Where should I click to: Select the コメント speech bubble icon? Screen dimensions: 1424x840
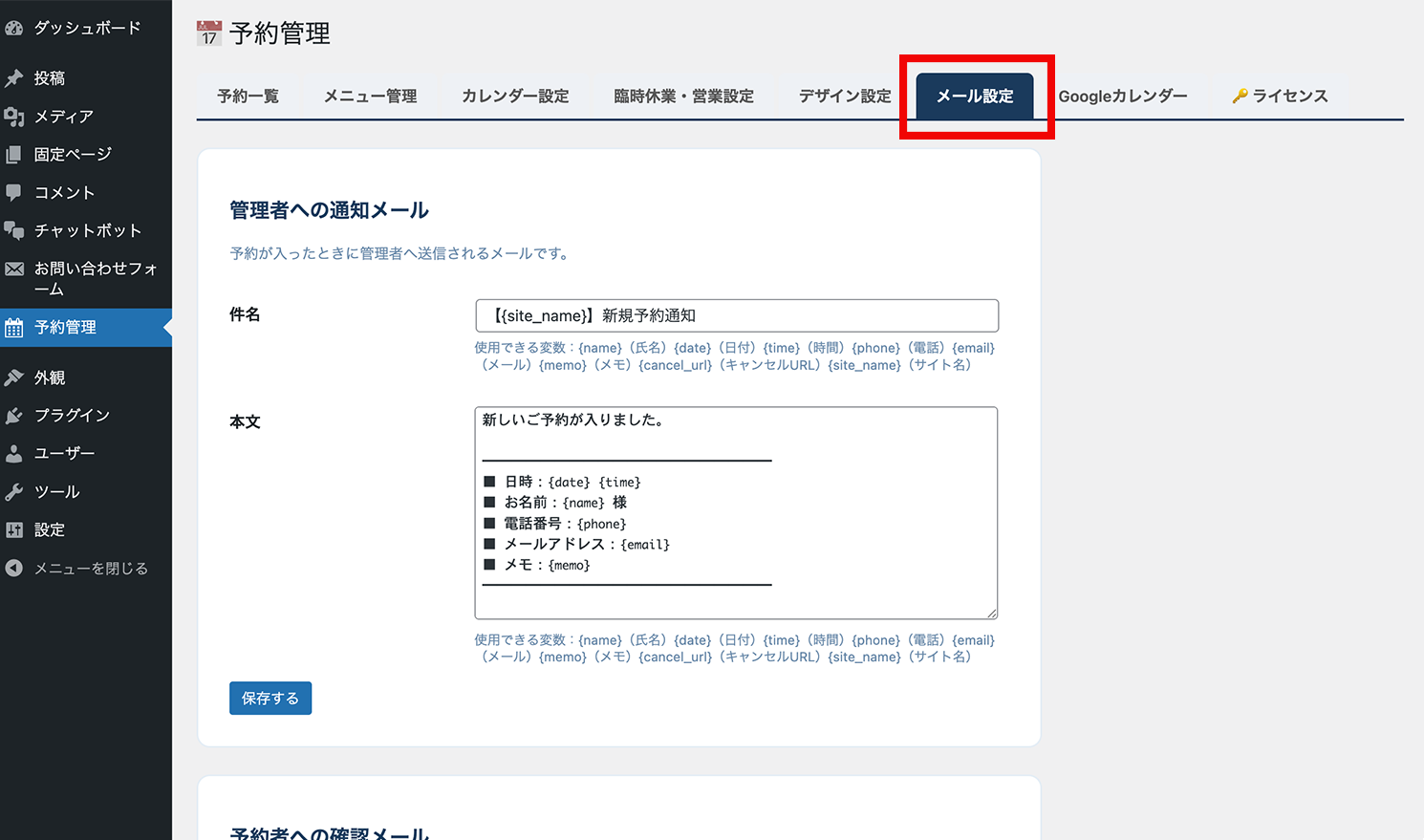[x=14, y=193]
